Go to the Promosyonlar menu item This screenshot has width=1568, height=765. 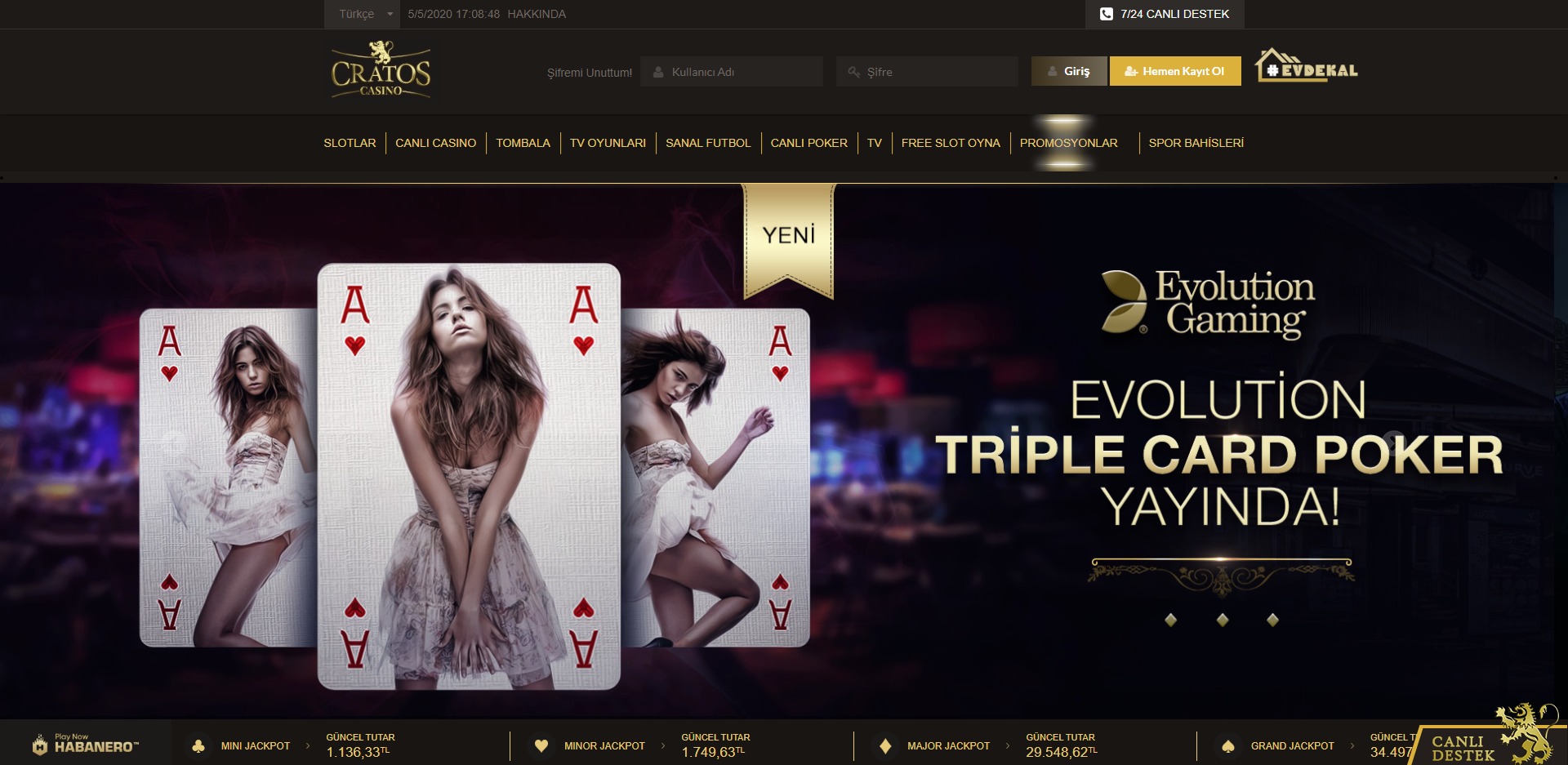[x=1068, y=143]
